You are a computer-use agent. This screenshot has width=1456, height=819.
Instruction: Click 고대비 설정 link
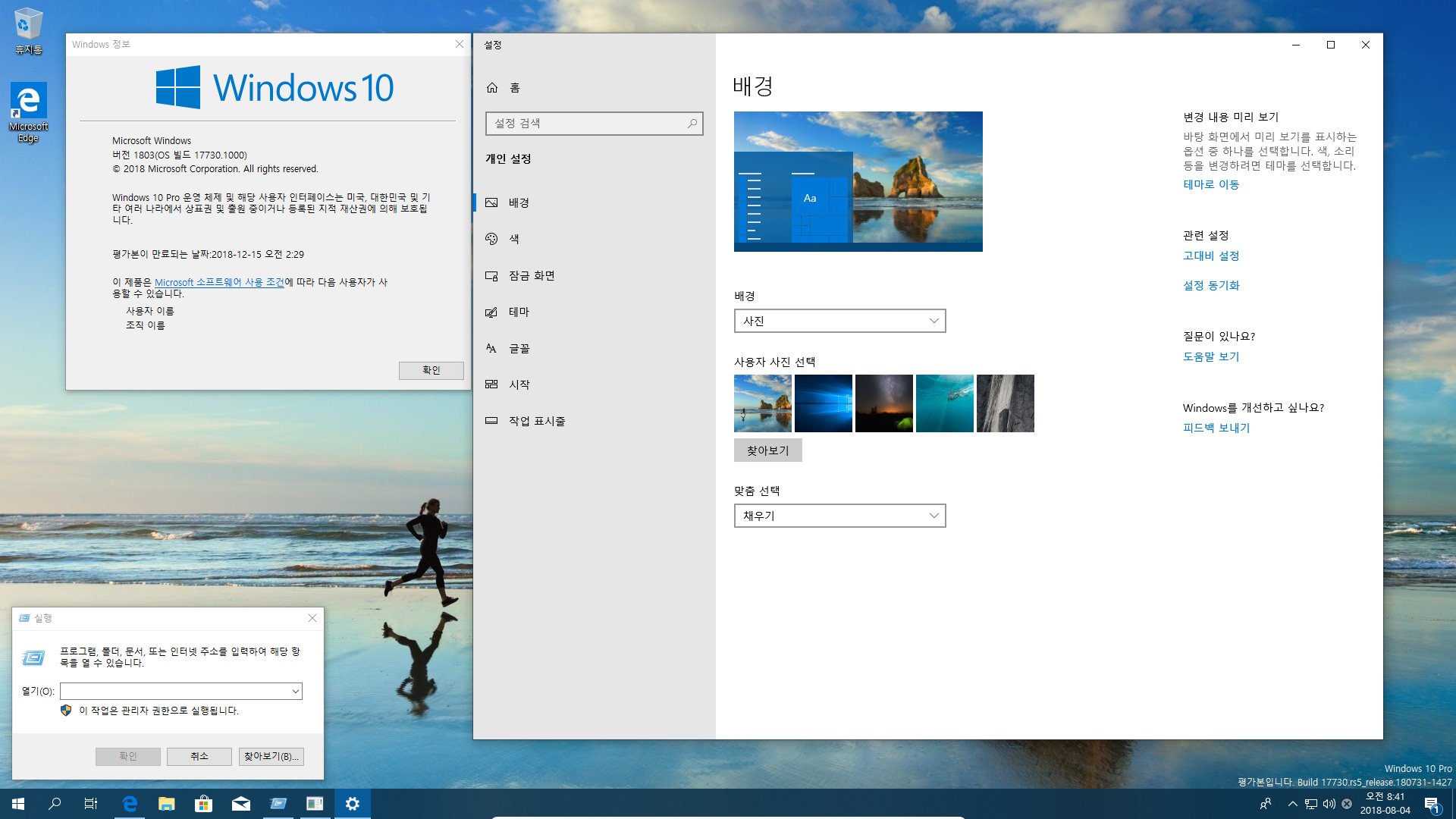[1211, 256]
